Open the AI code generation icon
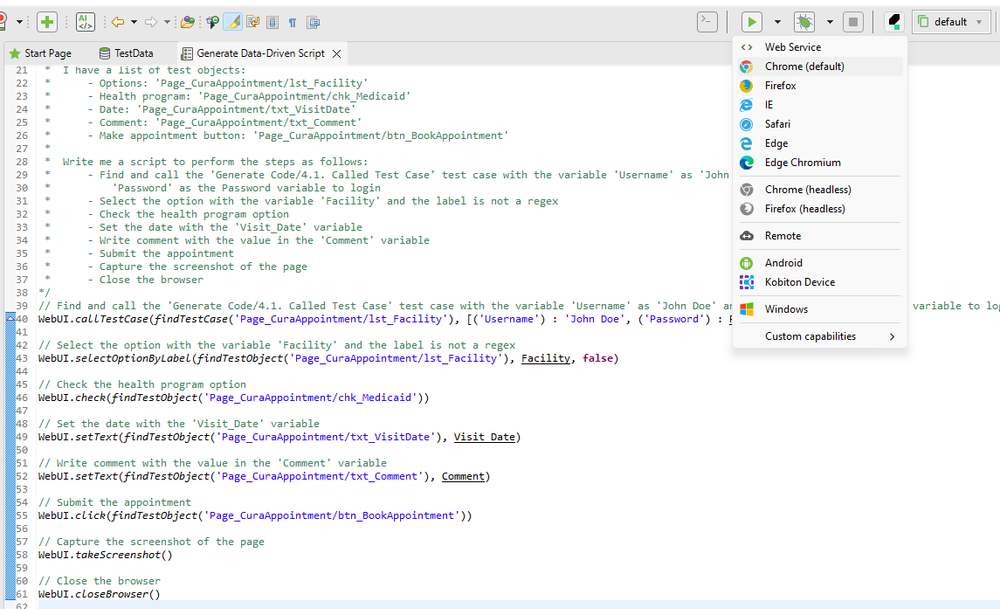Viewport: 1000px width, 609px height. click(x=85, y=21)
